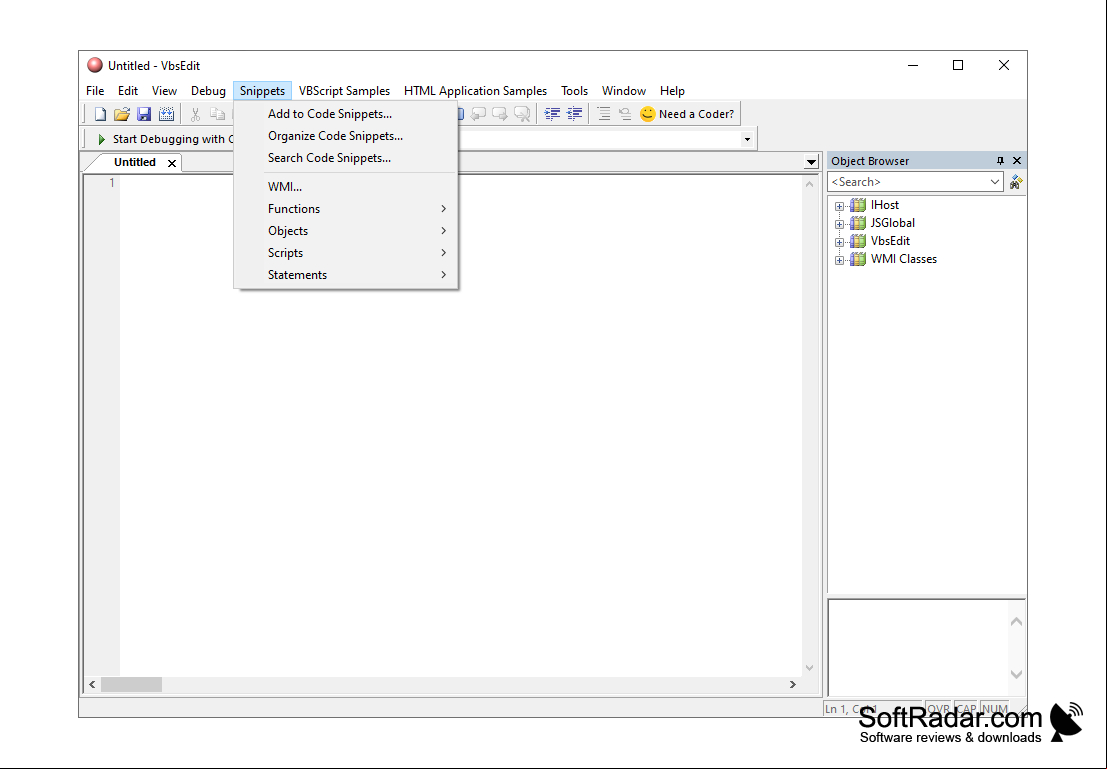The width and height of the screenshot is (1107, 769).
Task: Close the open Snippets menu
Action: (x=263, y=90)
